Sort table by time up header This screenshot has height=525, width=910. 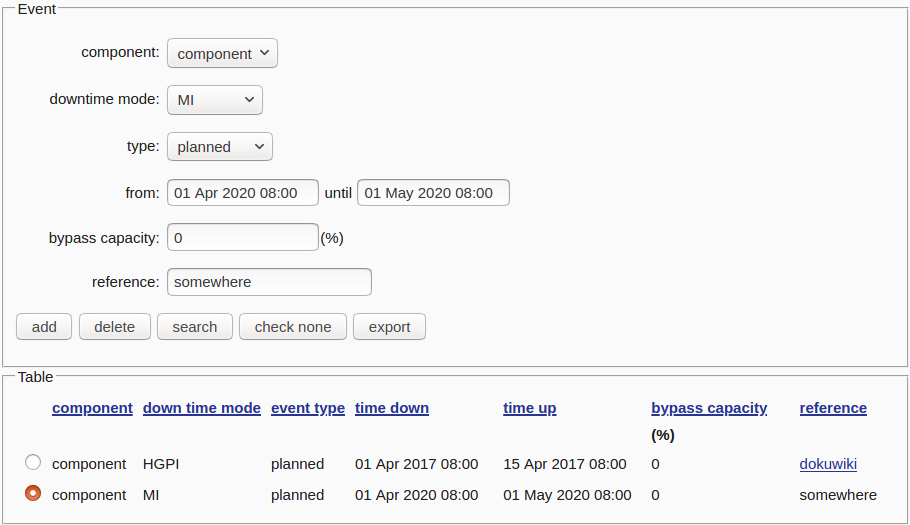(529, 408)
